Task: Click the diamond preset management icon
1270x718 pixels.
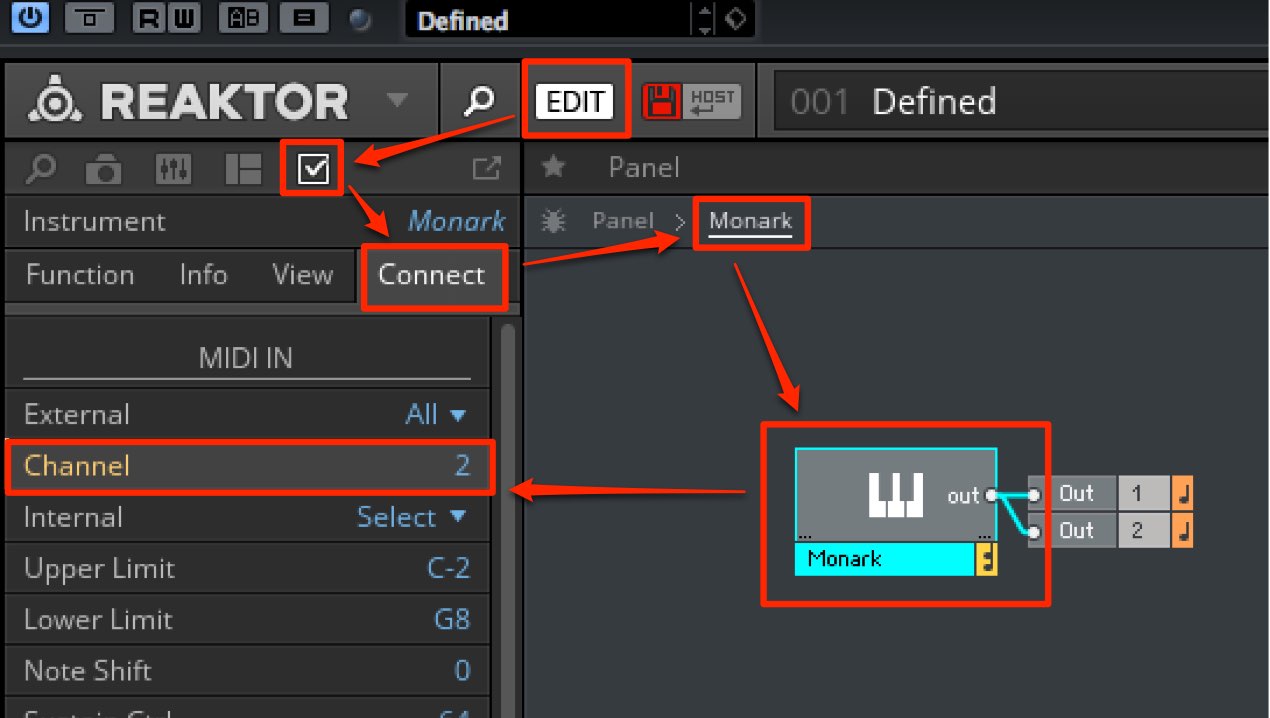Action: [735, 19]
